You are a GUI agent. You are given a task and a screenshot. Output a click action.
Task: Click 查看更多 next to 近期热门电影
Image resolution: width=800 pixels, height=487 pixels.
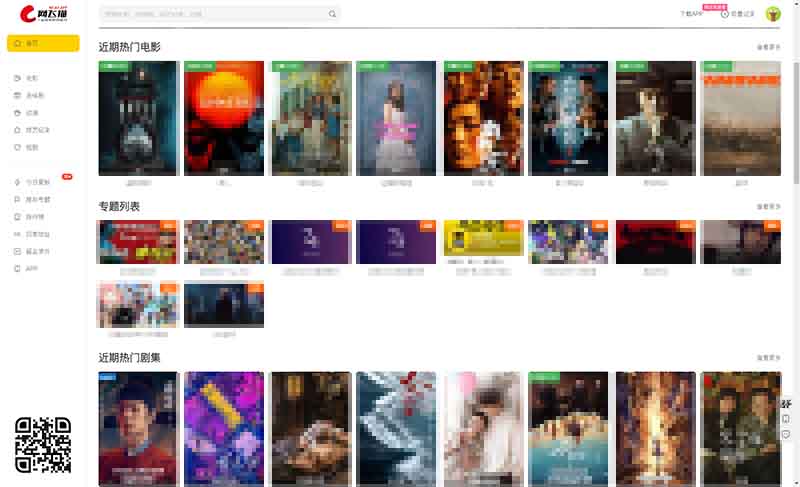coord(768,47)
